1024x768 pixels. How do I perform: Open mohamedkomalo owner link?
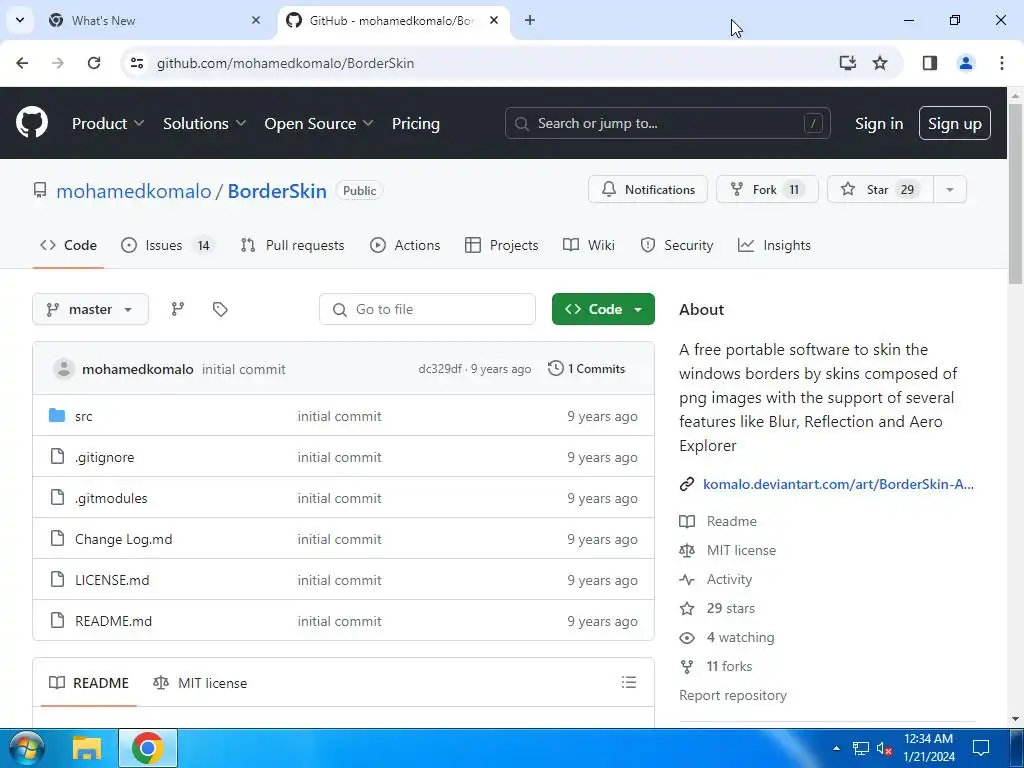coord(134,191)
